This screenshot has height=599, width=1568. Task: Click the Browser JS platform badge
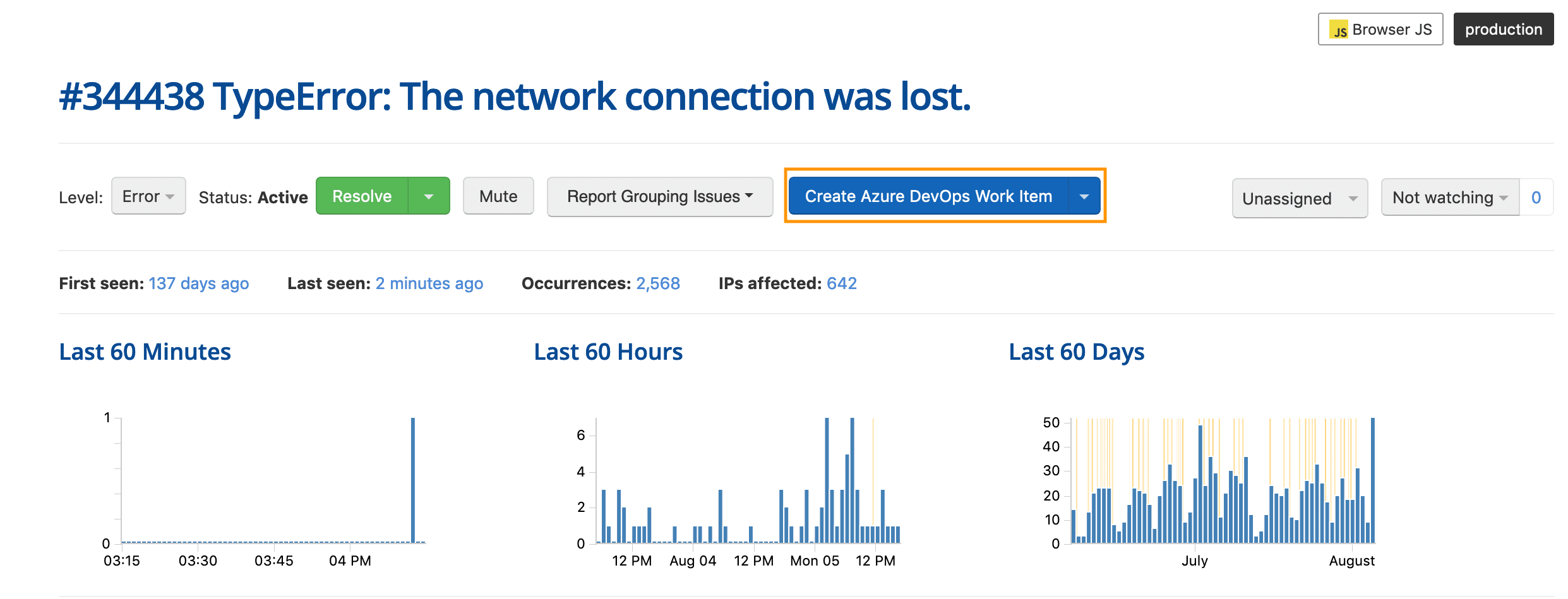click(x=1380, y=30)
